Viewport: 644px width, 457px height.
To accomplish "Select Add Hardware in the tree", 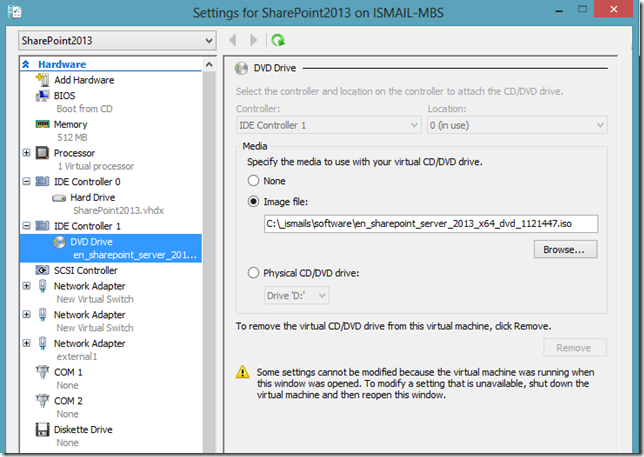I will [84, 80].
